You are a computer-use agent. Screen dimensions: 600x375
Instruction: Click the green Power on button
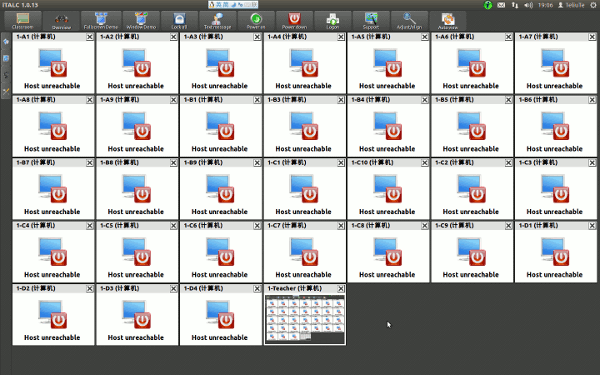pyautogui.click(x=256, y=21)
